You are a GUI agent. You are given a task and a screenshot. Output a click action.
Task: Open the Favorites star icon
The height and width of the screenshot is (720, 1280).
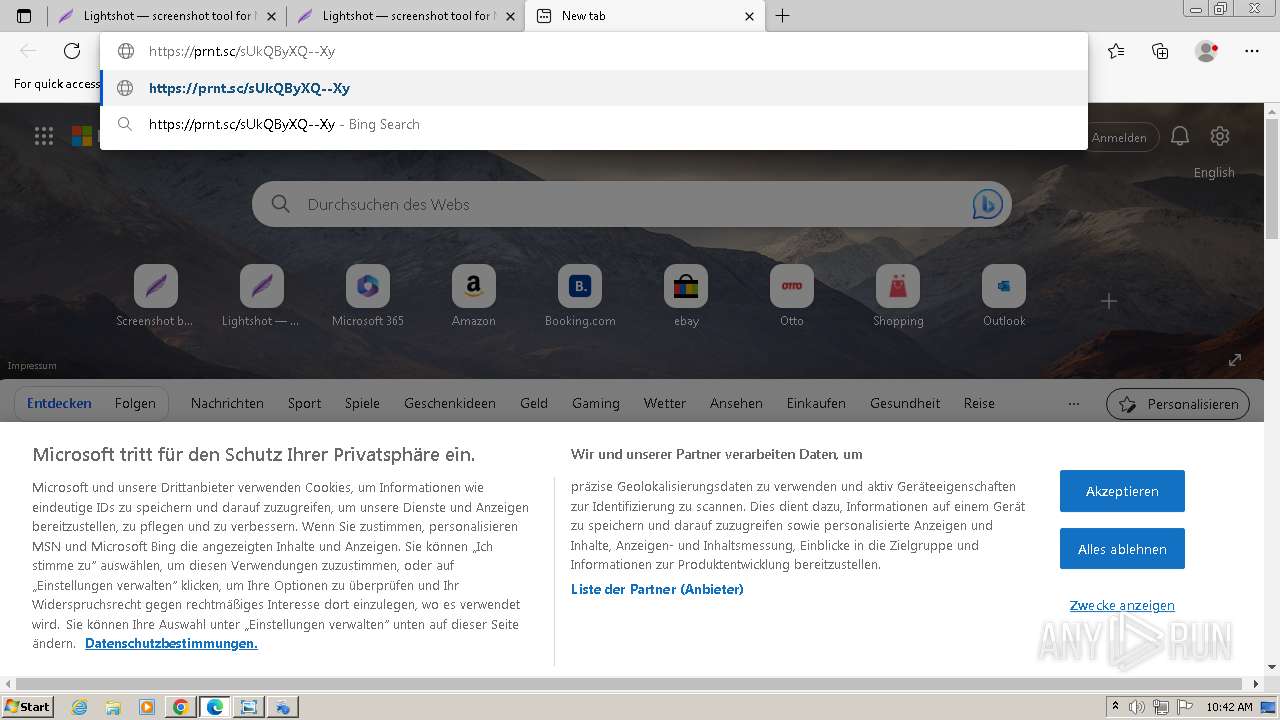point(1116,51)
